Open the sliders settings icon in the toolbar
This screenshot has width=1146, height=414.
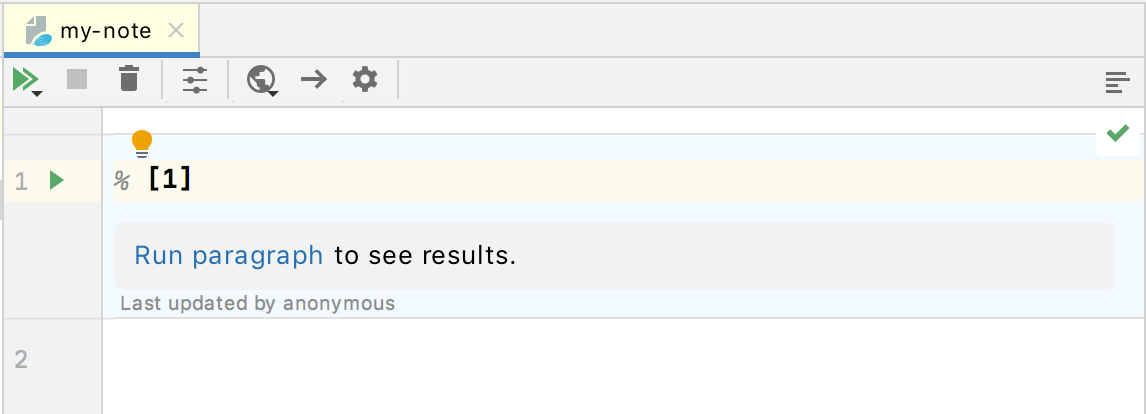pos(195,80)
